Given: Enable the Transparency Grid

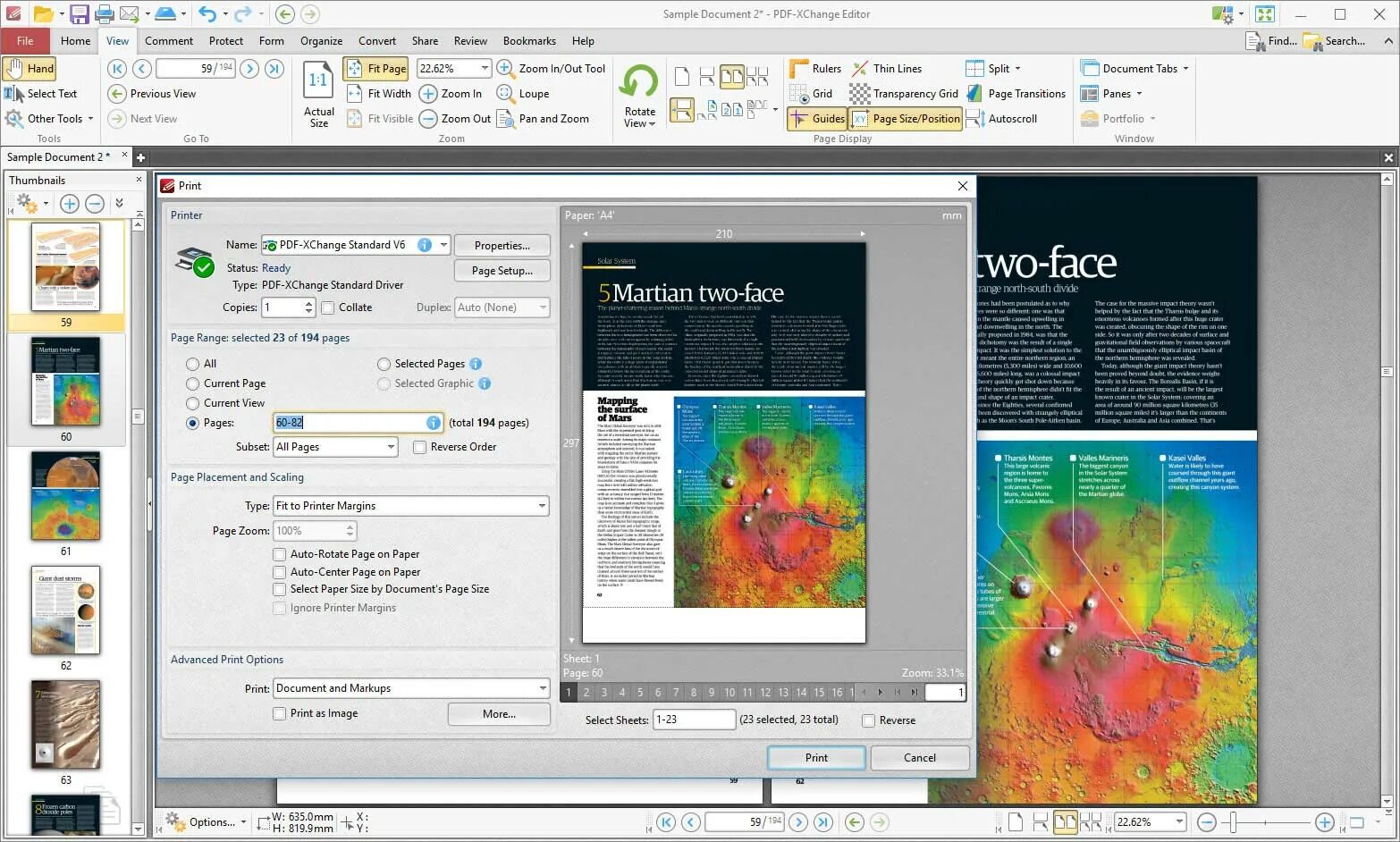Looking at the screenshot, I should pos(904,93).
